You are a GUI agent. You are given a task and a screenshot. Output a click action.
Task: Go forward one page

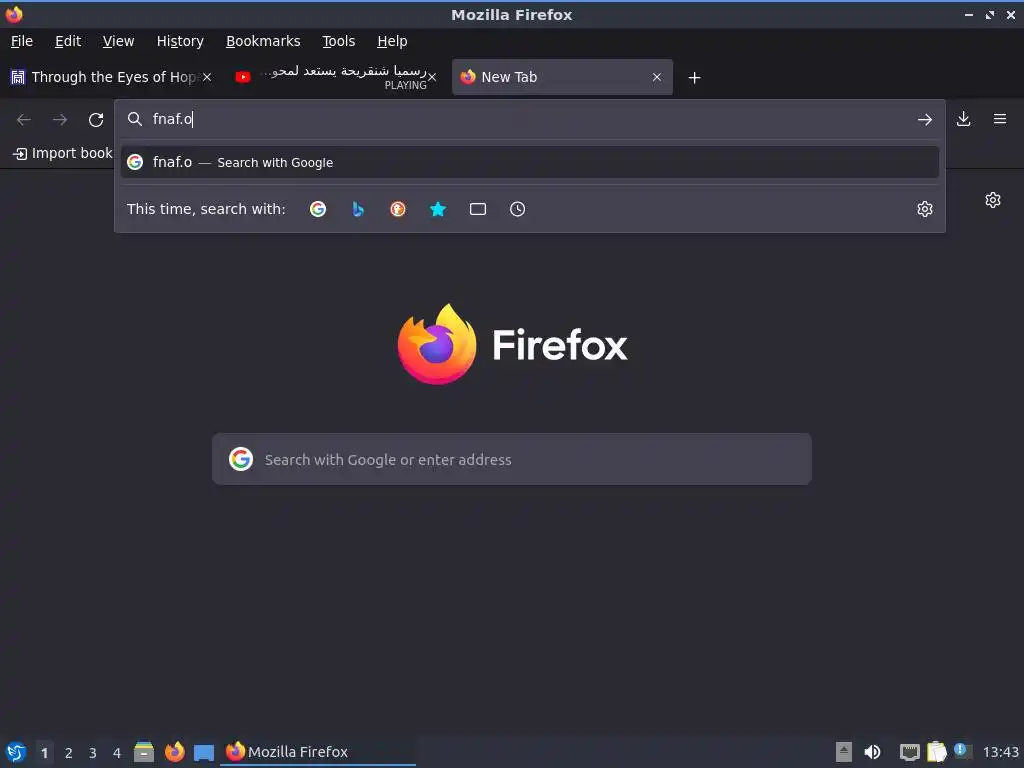[60, 120]
